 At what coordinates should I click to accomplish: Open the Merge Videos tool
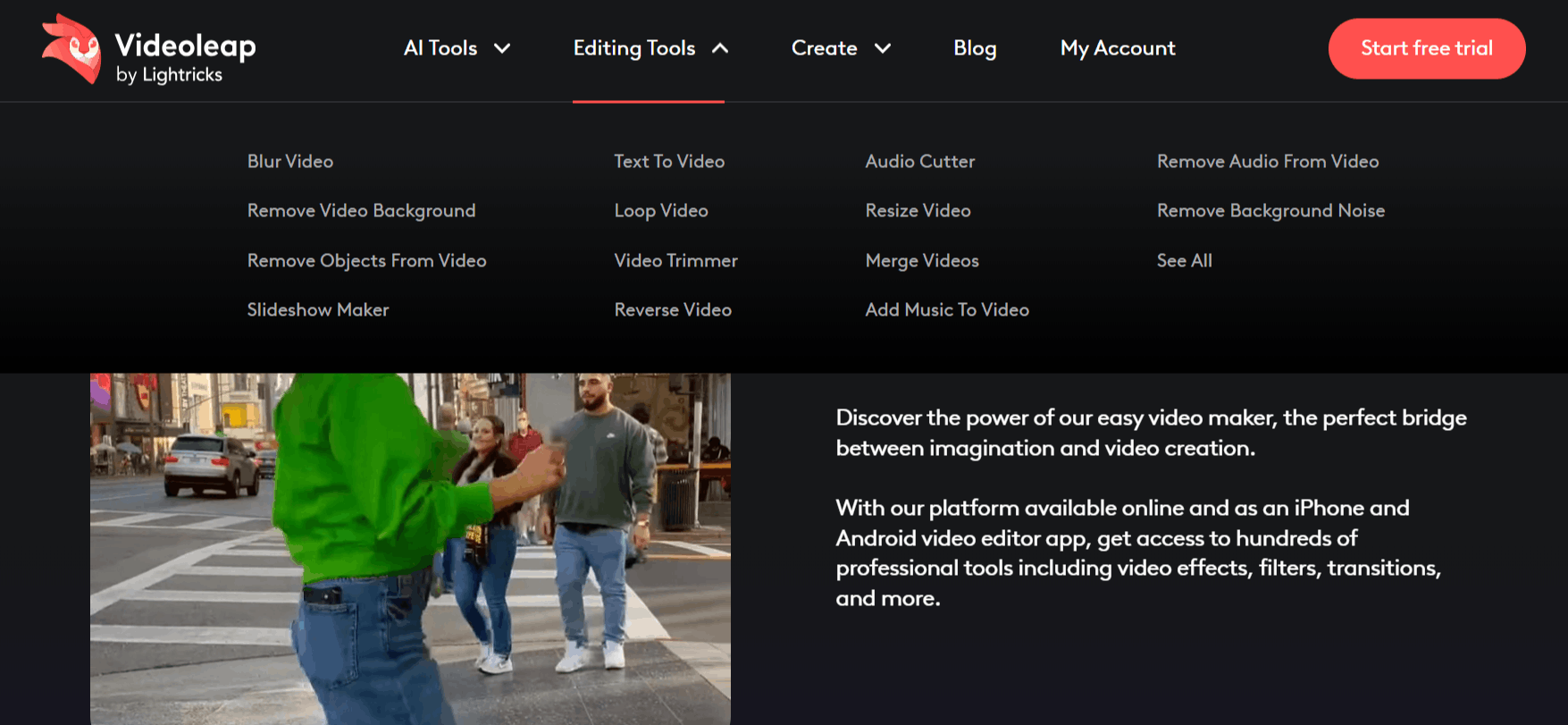point(922,261)
